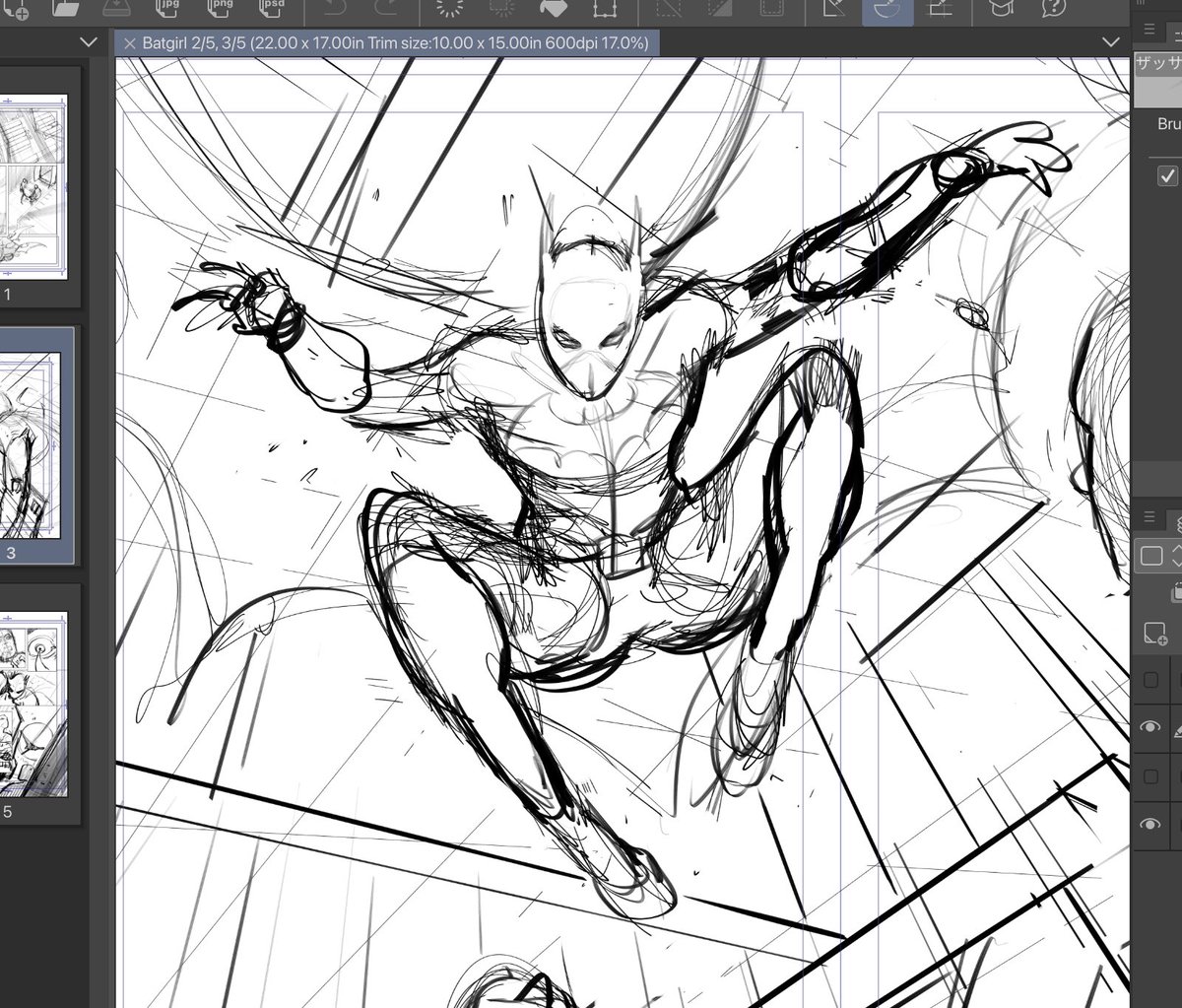Image resolution: width=1182 pixels, height=1008 pixels.
Task: Click the Save icon in the command bar
Action: click(x=116, y=10)
